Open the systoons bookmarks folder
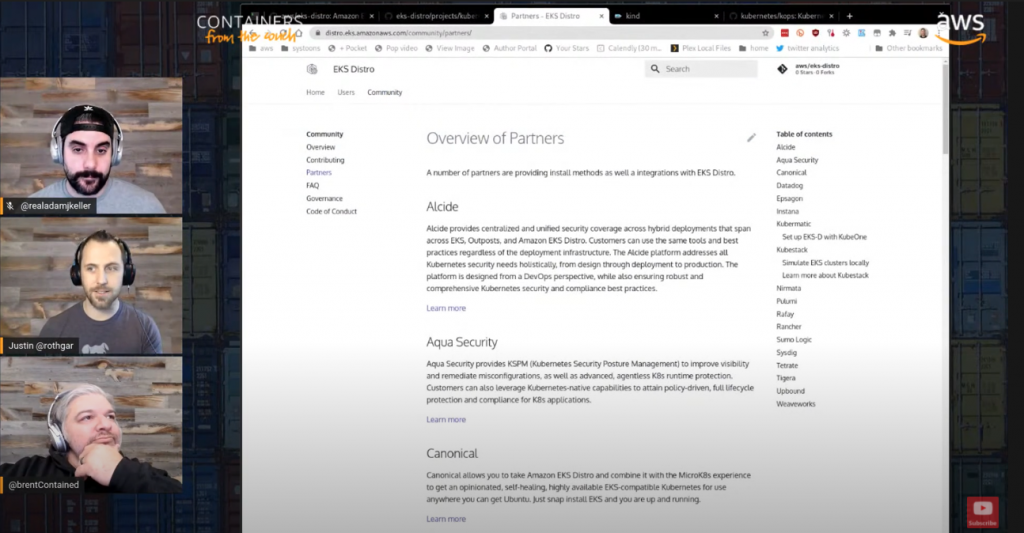The height and width of the screenshot is (533, 1024). (300, 48)
